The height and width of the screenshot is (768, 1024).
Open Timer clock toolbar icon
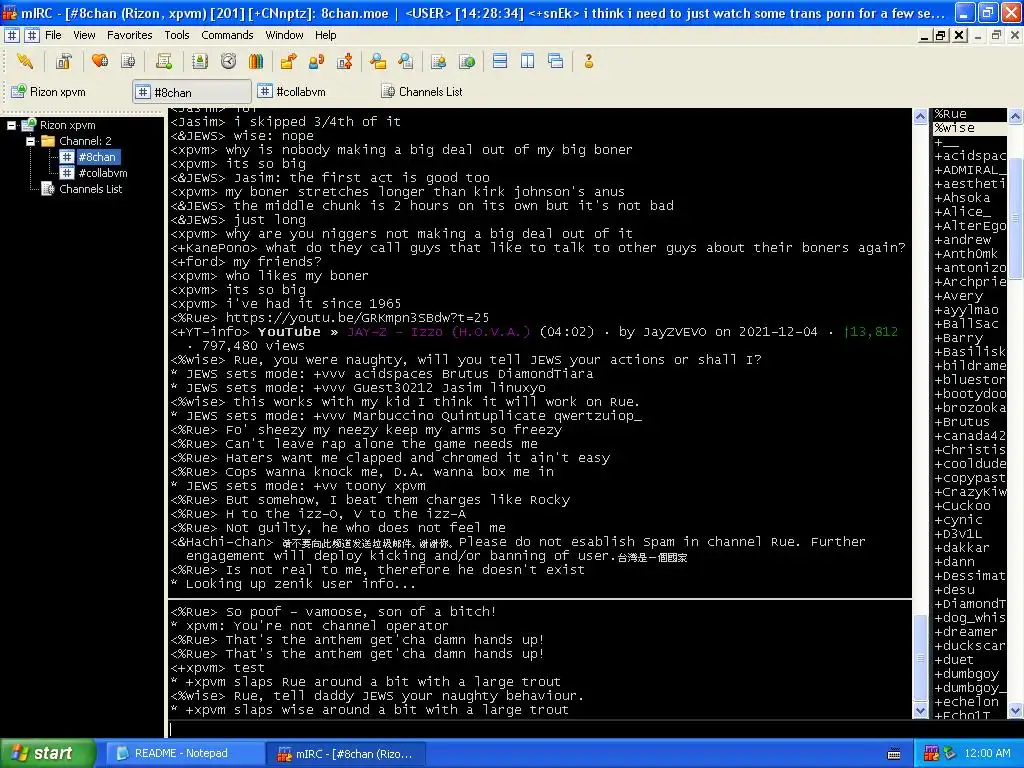point(228,61)
